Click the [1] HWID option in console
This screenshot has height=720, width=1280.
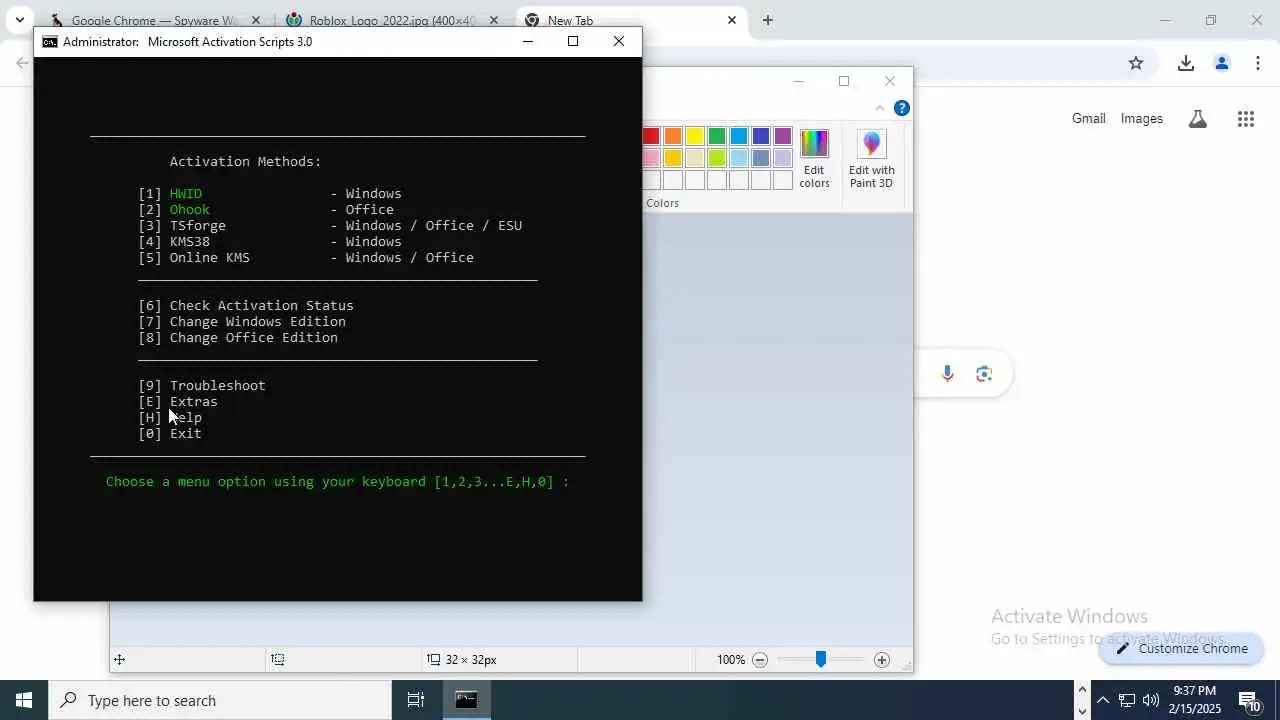coord(270,193)
